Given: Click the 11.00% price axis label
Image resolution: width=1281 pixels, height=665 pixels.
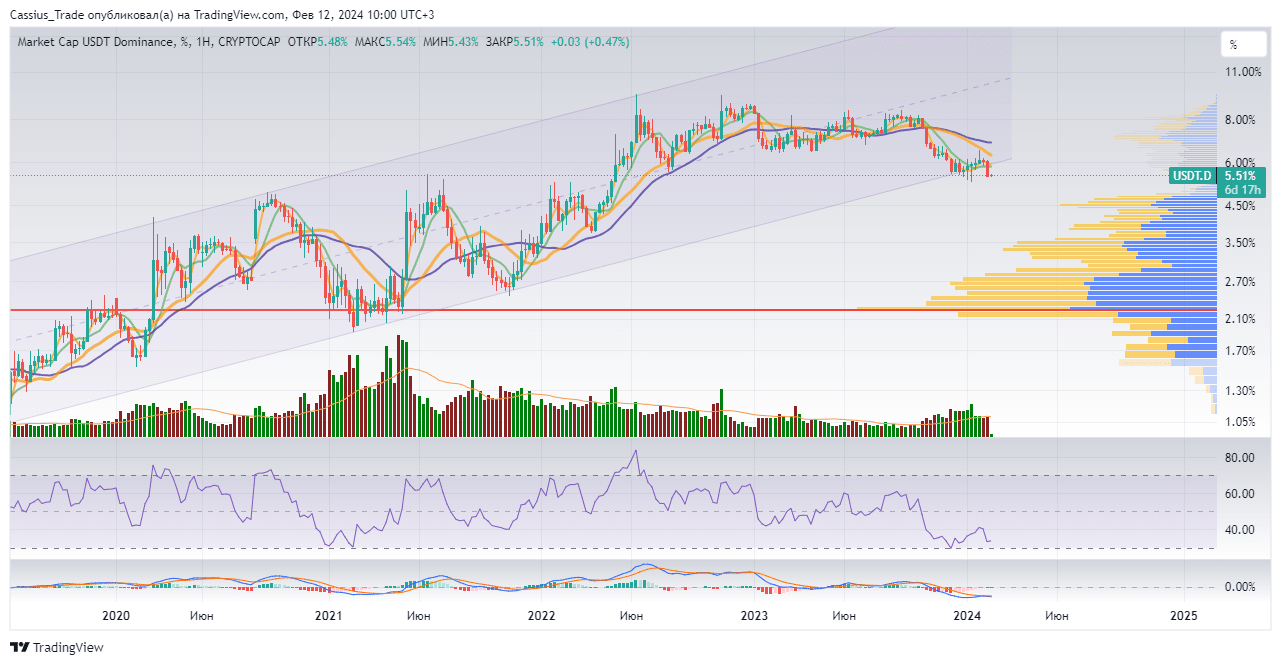Looking at the screenshot, I should click(1243, 72).
